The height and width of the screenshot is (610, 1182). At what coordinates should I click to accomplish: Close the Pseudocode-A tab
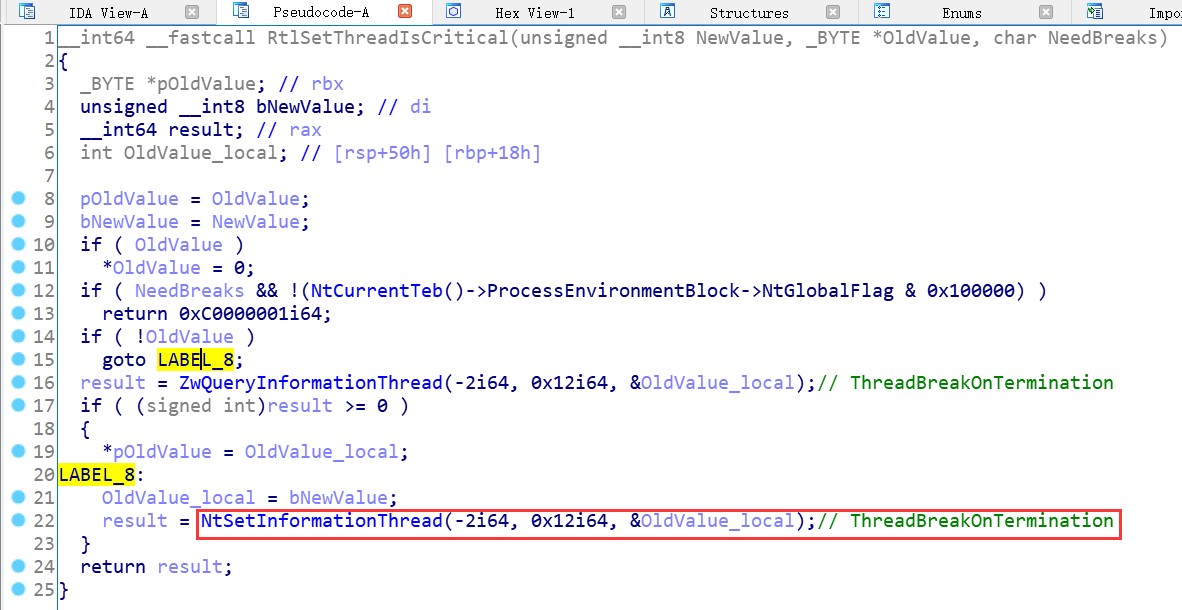(x=405, y=12)
